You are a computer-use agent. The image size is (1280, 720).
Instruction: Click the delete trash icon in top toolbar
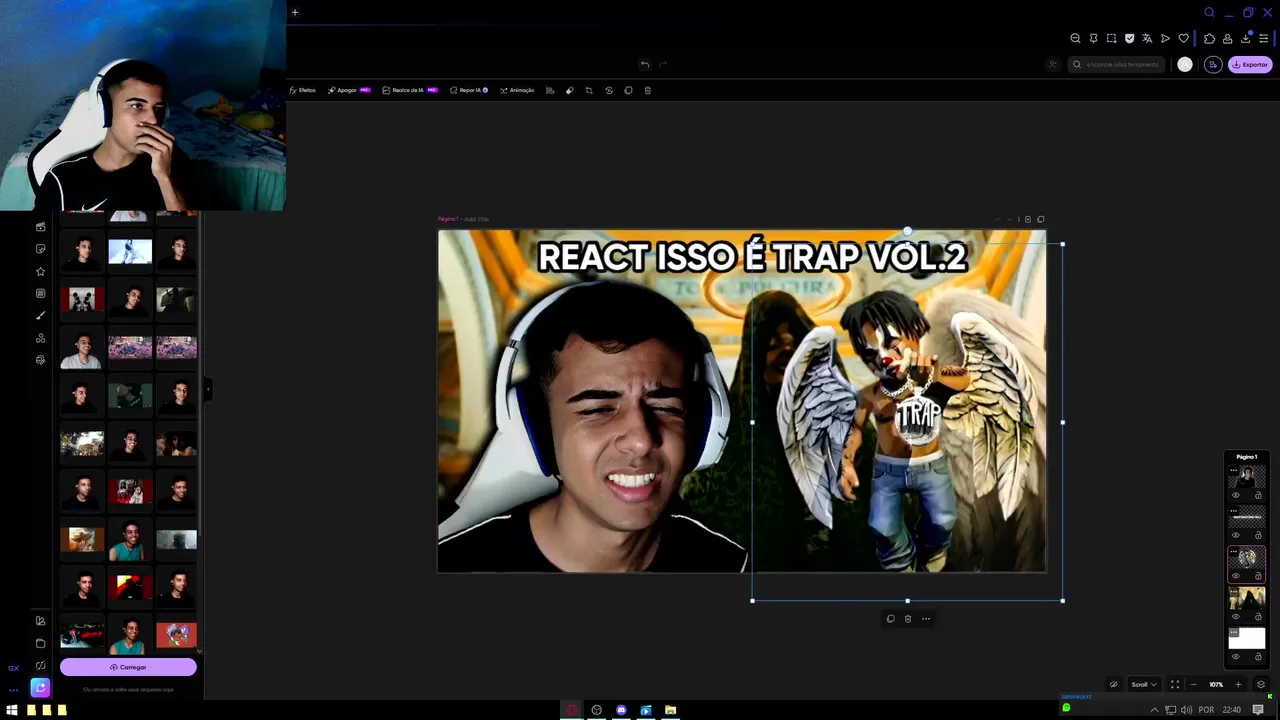pos(647,90)
